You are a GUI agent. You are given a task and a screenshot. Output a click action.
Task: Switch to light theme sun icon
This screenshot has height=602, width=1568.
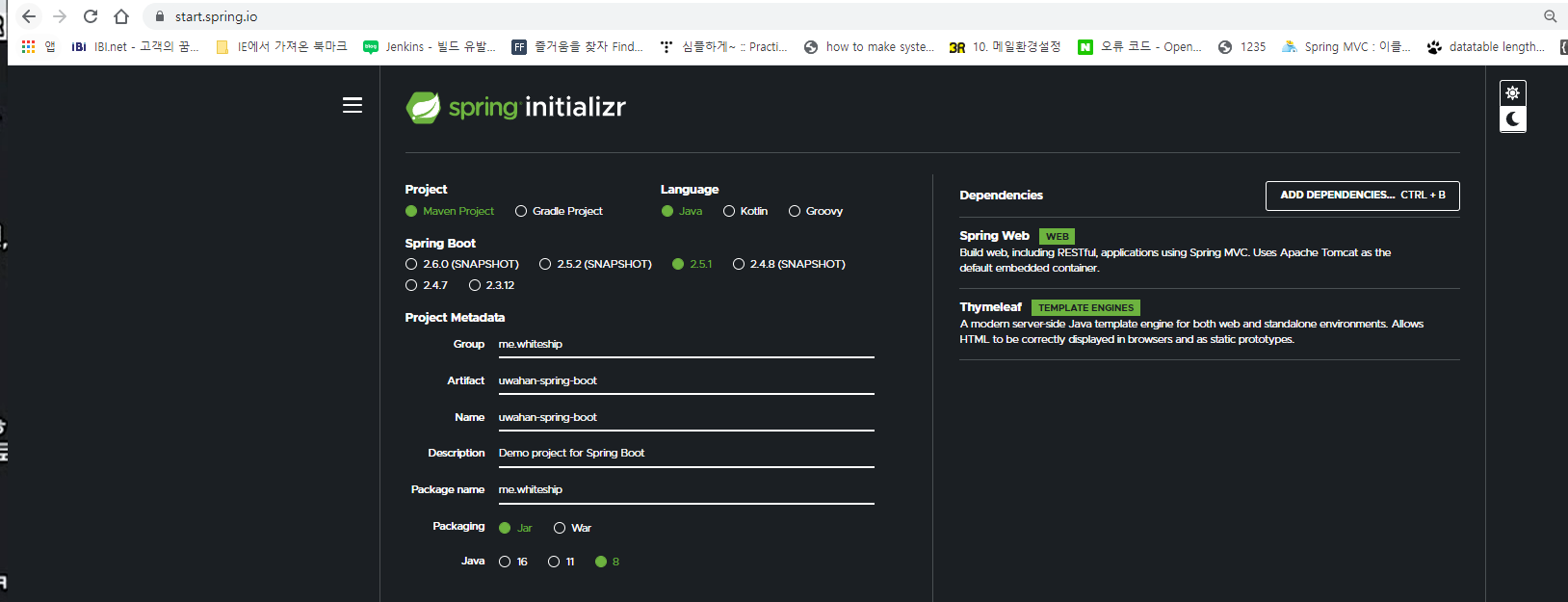(x=1513, y=93)
